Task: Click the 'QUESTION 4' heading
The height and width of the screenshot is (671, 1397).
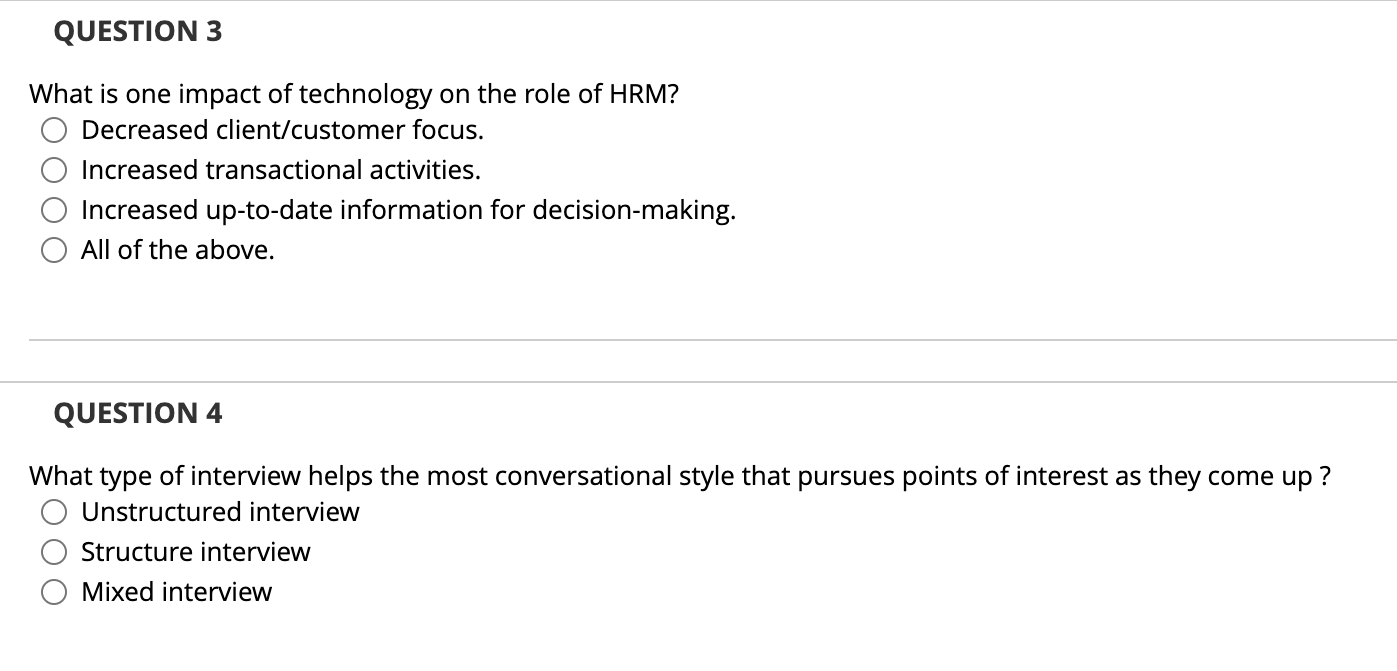Action: point(137,413)
